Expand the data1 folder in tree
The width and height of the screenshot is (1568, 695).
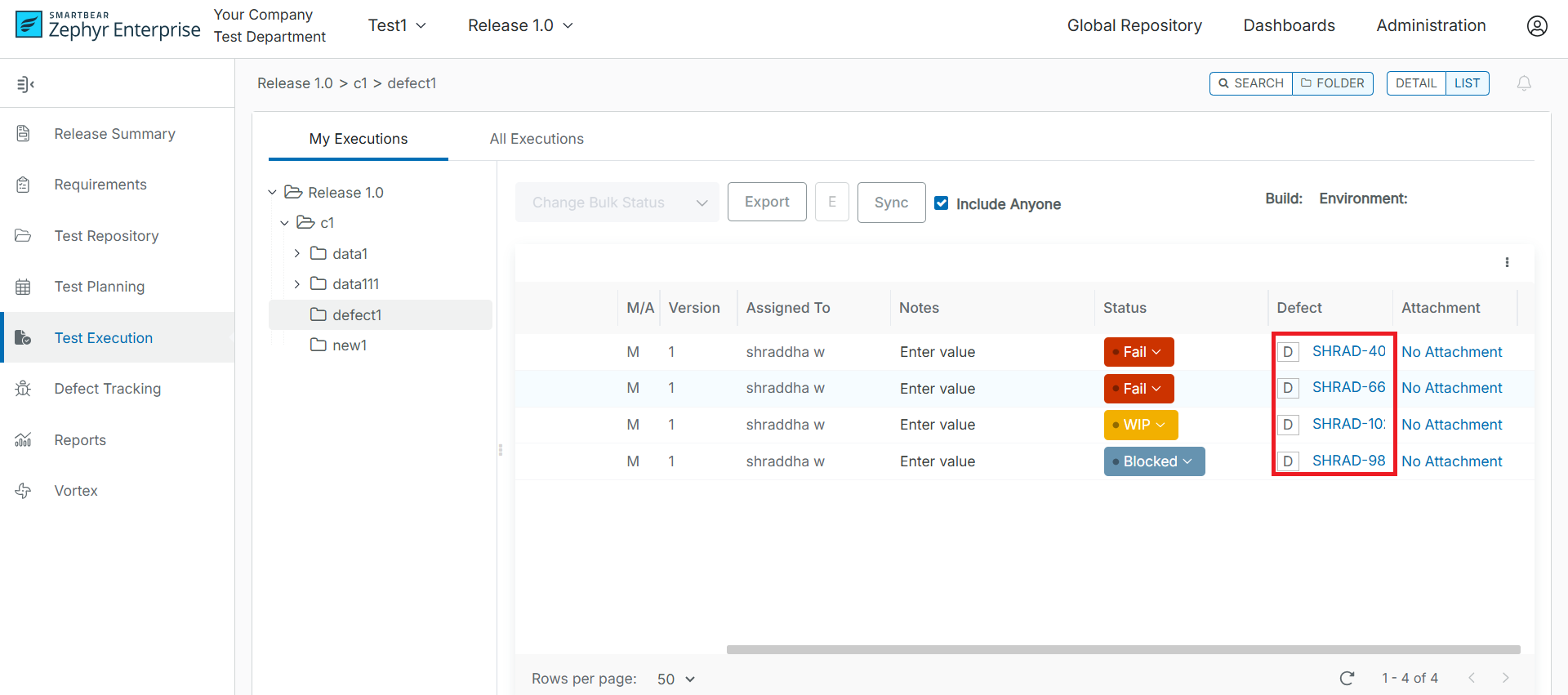297,254
